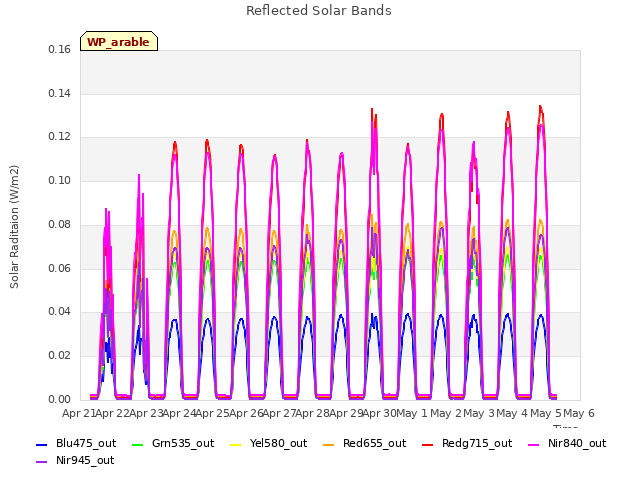
Task: Click the 0.02 y-axis tick label
Action: click(60, 355)
